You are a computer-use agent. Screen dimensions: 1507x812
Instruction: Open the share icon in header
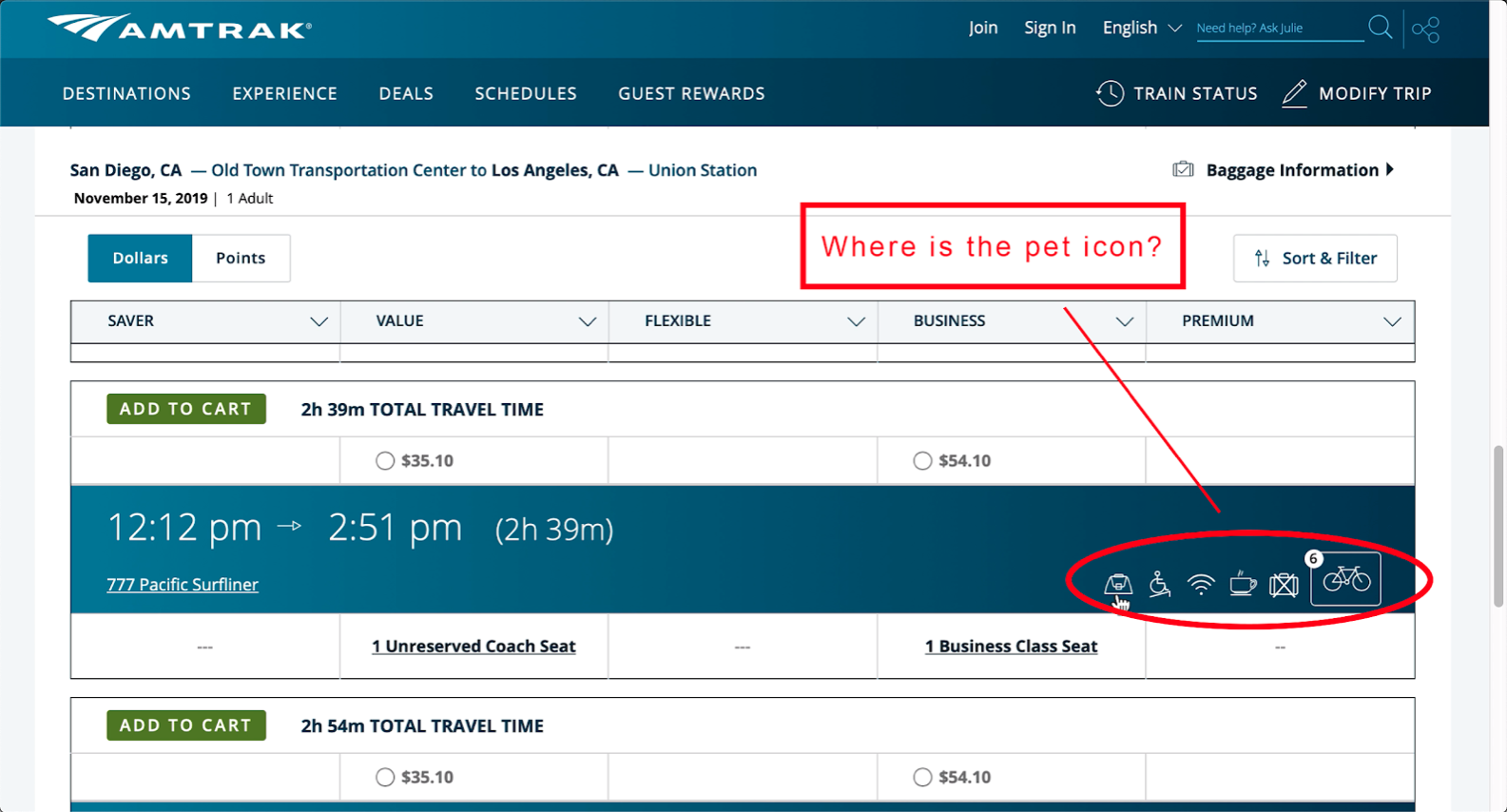1425,29
